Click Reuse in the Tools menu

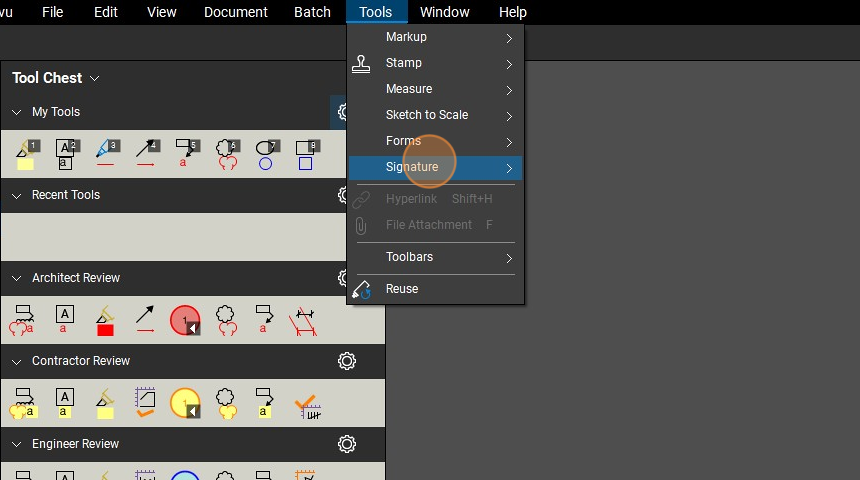[x=402, y=289]
